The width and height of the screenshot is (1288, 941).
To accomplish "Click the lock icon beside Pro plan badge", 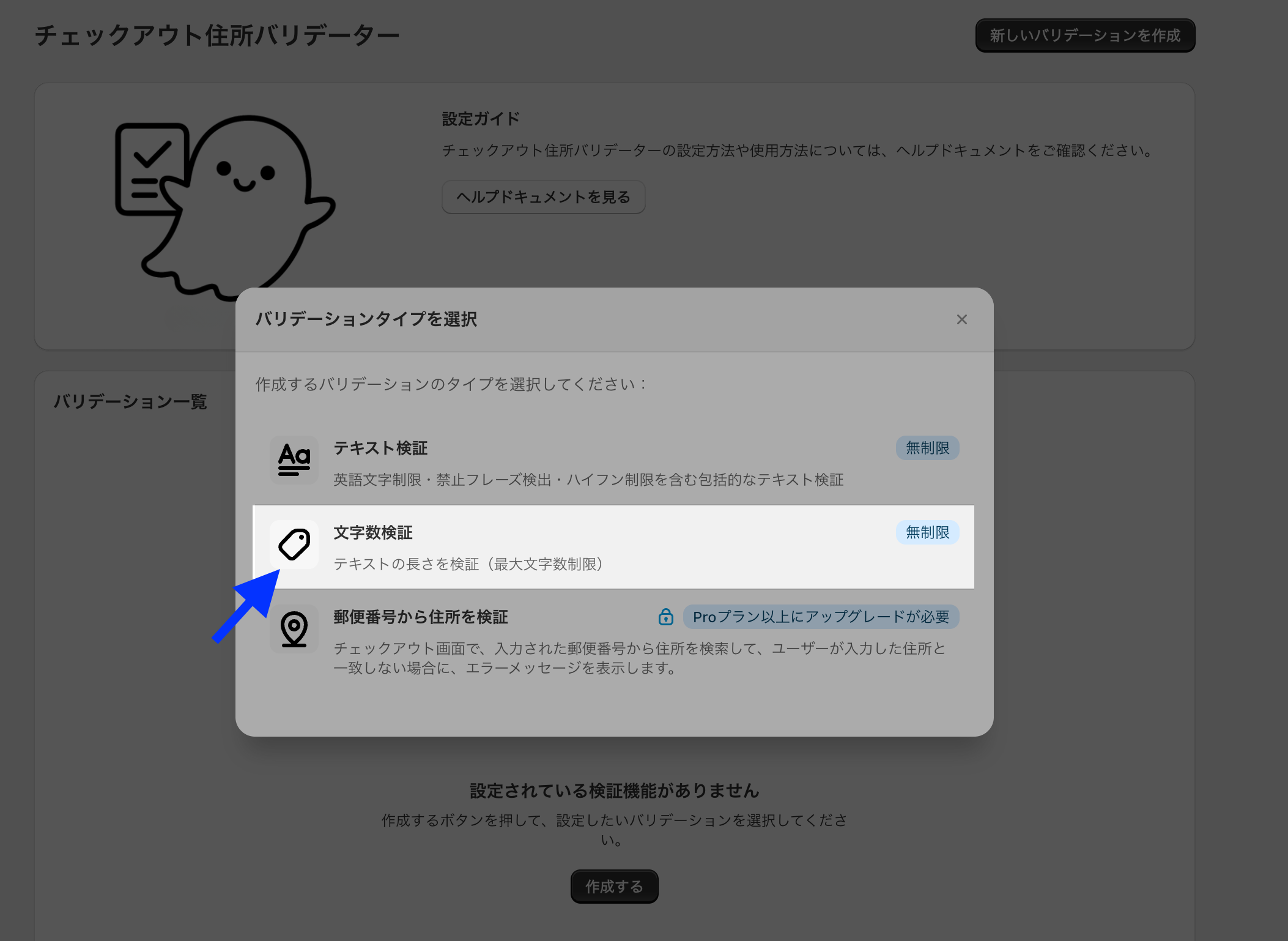I will click(x=666, y=617).
